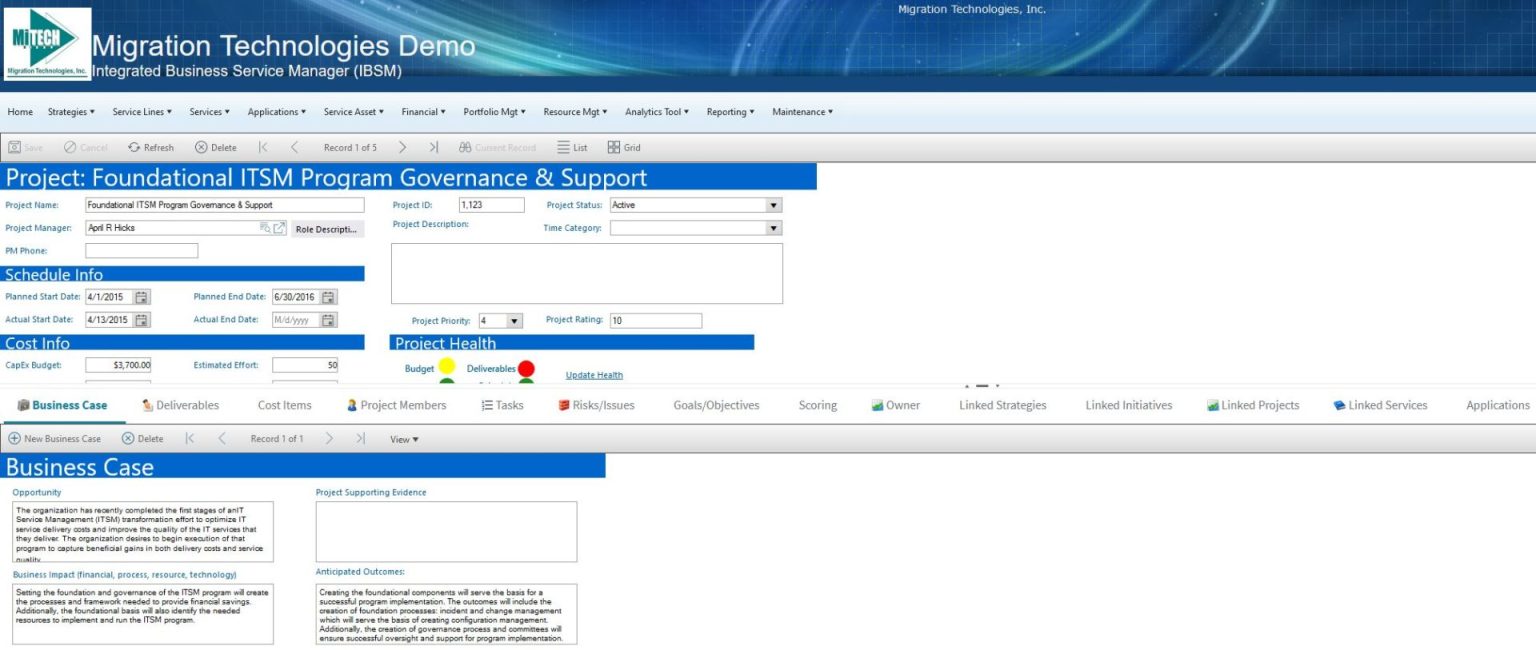This screenshot has width=1536, height=650.
Task: Click the Role Description button
Action: click(327, 227)
